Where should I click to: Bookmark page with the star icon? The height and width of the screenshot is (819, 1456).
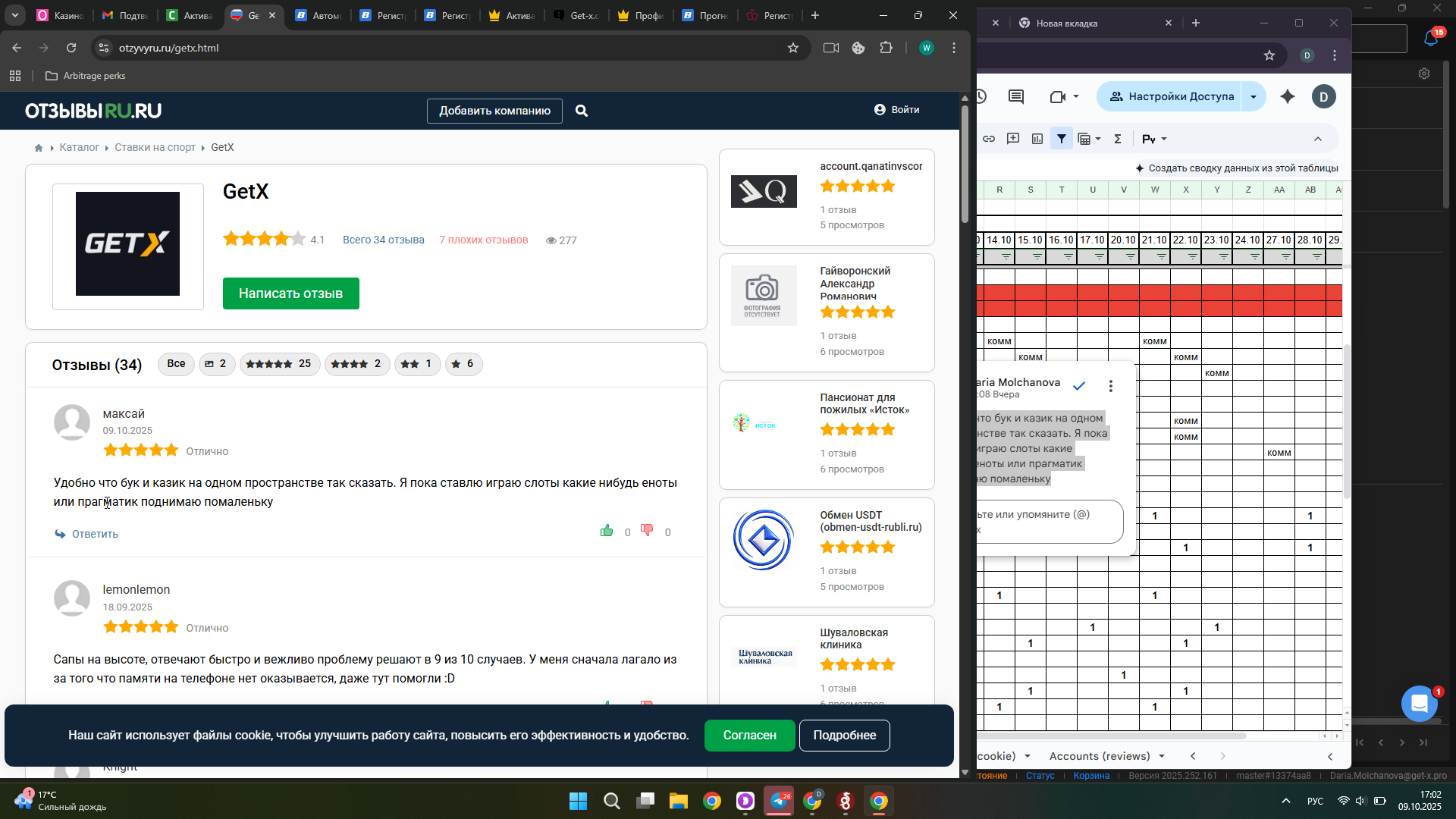793,48
